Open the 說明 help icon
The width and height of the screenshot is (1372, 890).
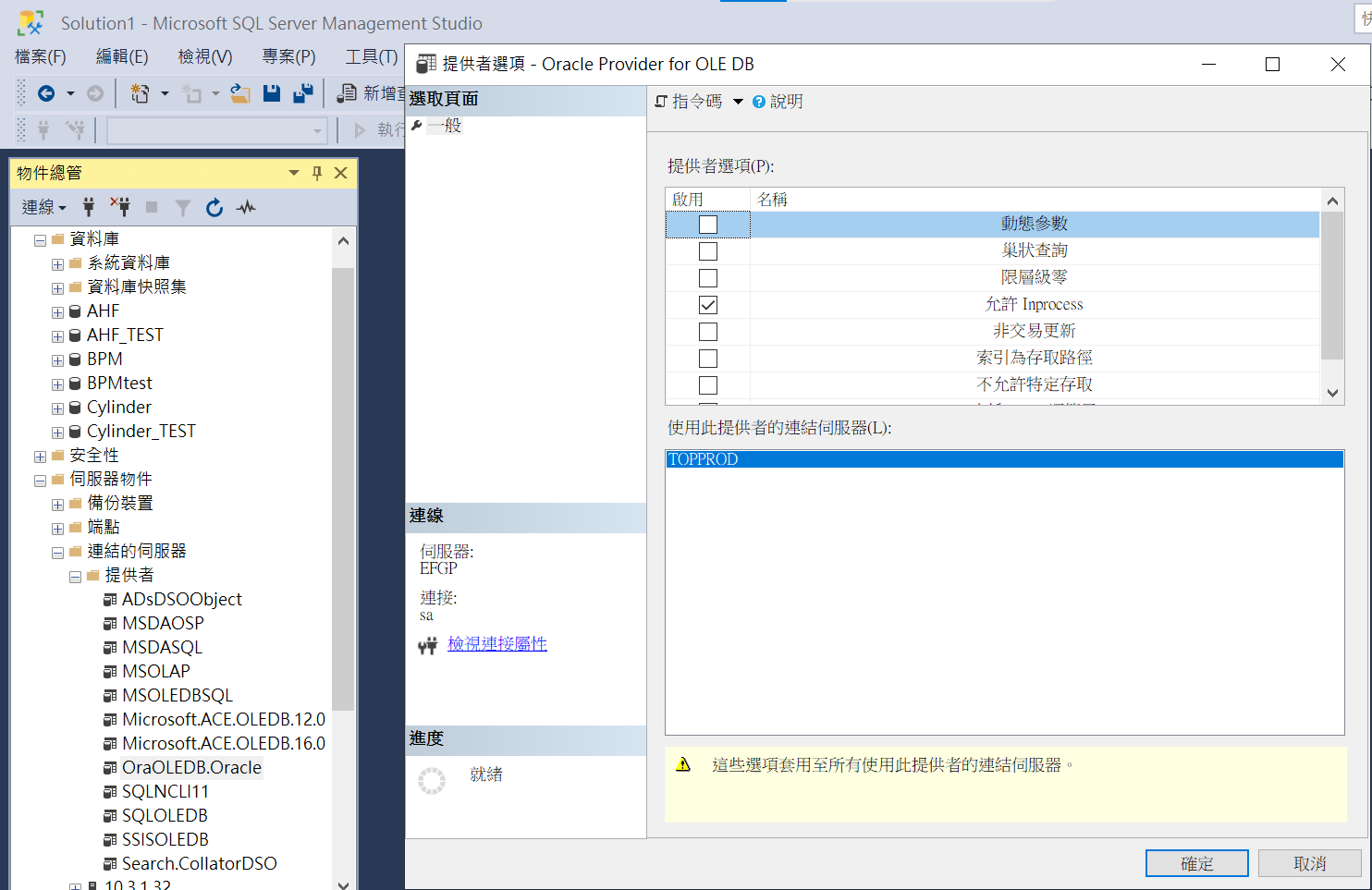pos(759,102)
